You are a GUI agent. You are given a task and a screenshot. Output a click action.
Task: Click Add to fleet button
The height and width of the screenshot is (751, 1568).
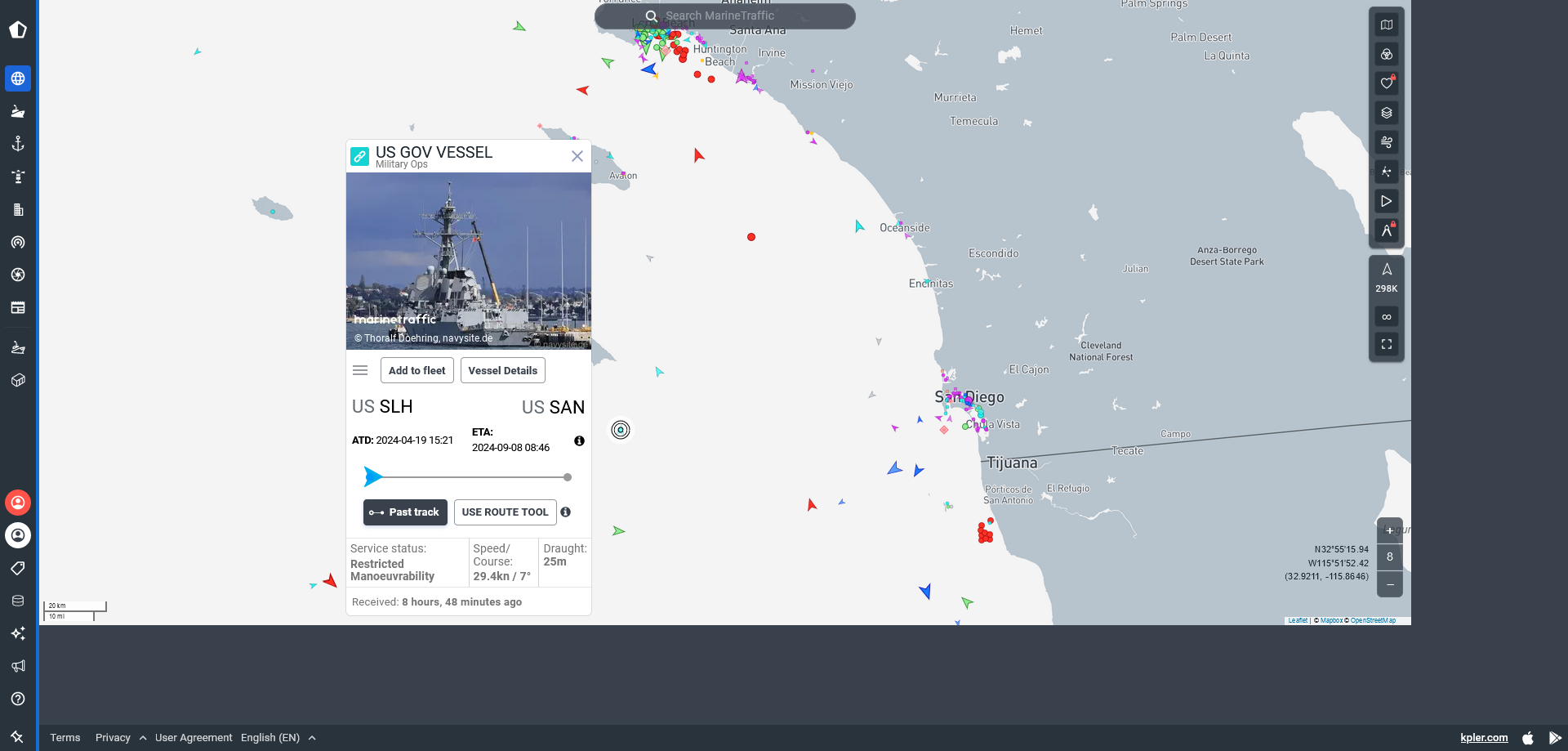click(416, 370)
